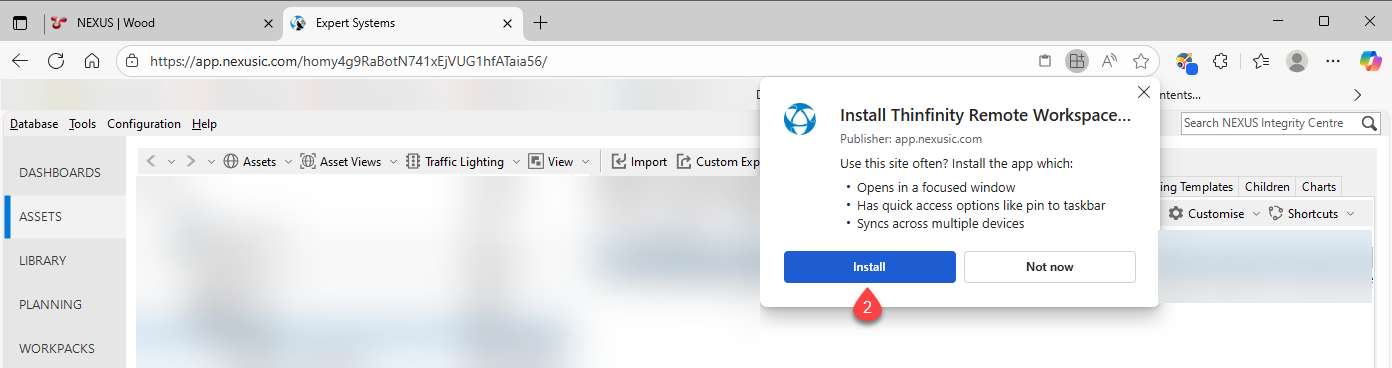Dismiss the popup with Not now
The width and height of the screenshot is (1392, 368).
coord(1050,267)
